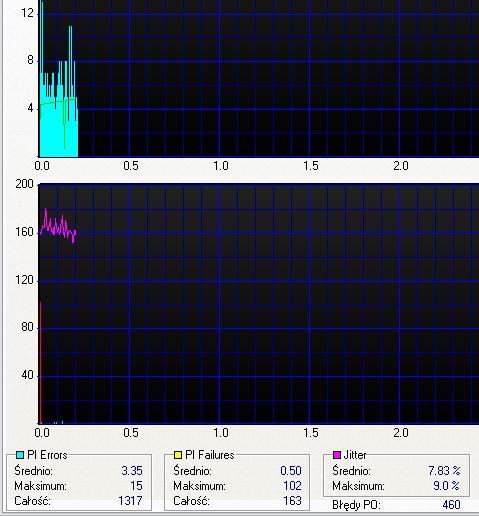479x516 pixels.
Task: Select the PI Failures average value 0.50
Action: point(291,471)
